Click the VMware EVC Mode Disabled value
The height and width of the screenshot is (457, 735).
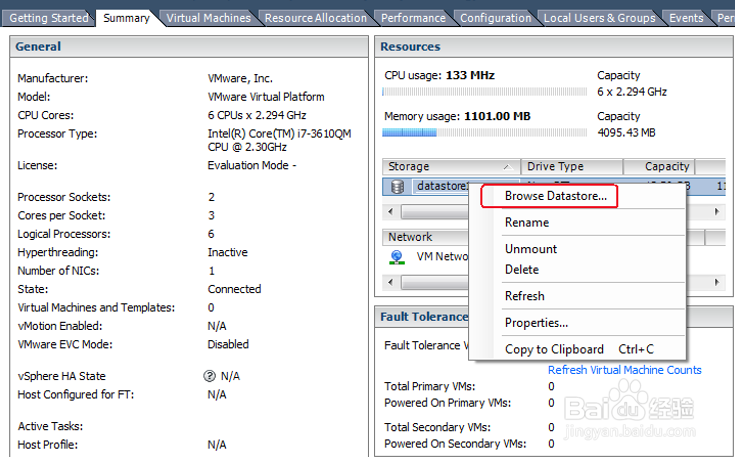(x=228, y=344)
